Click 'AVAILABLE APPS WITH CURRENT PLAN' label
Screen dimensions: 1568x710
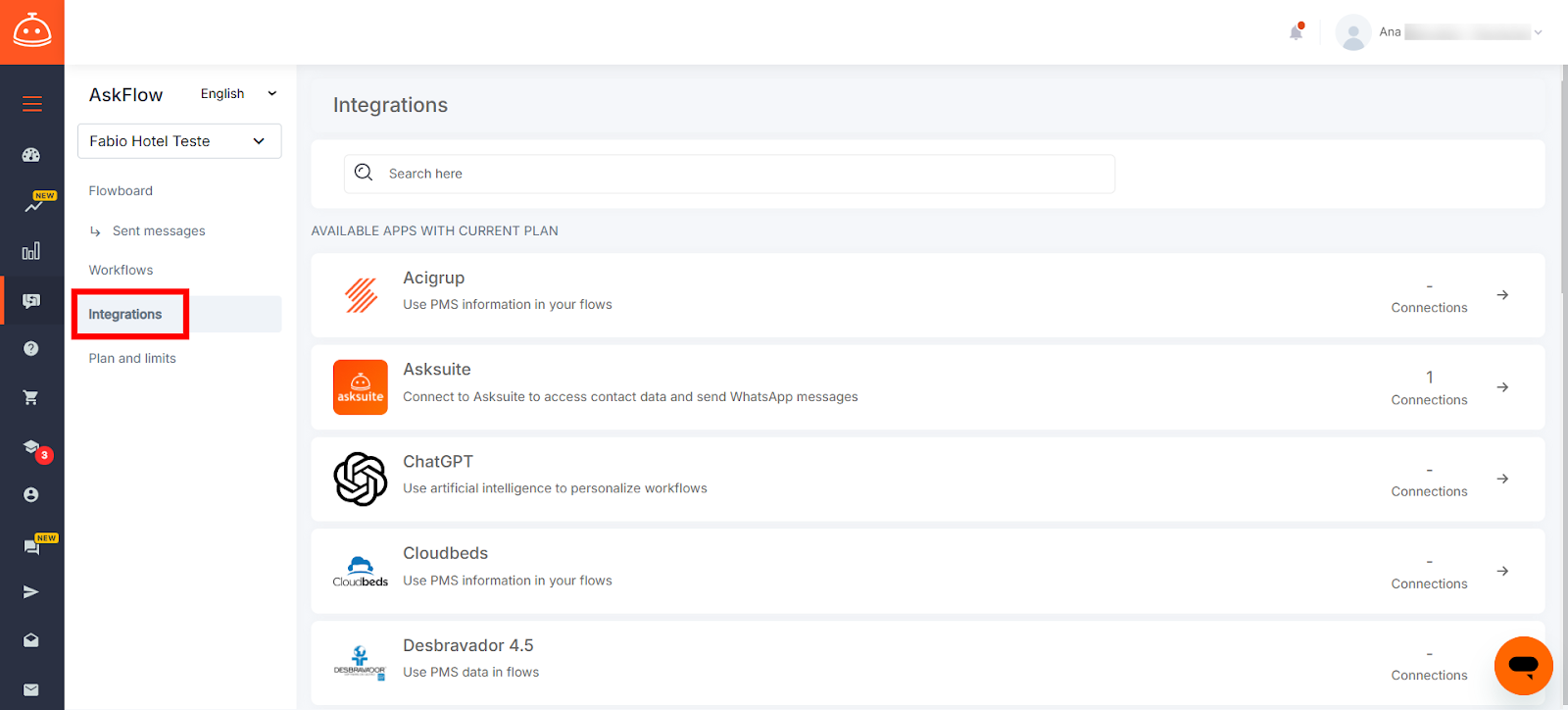435,231
